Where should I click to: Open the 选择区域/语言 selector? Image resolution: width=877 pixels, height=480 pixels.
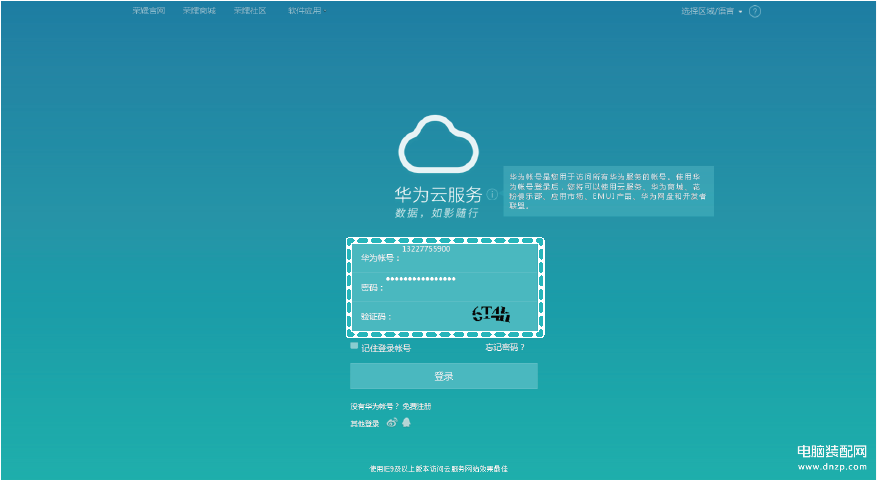(x=711, y=11)
